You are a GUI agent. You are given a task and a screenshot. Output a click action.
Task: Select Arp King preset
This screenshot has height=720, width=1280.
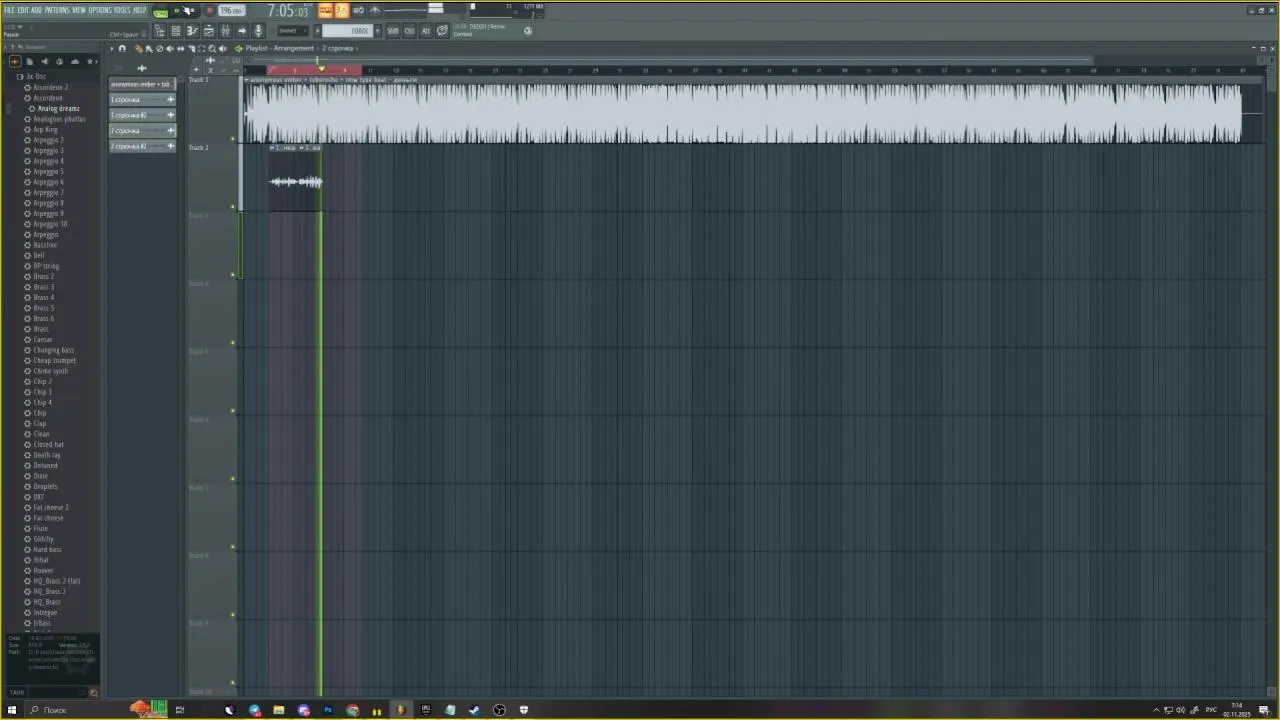click(45, 129)
